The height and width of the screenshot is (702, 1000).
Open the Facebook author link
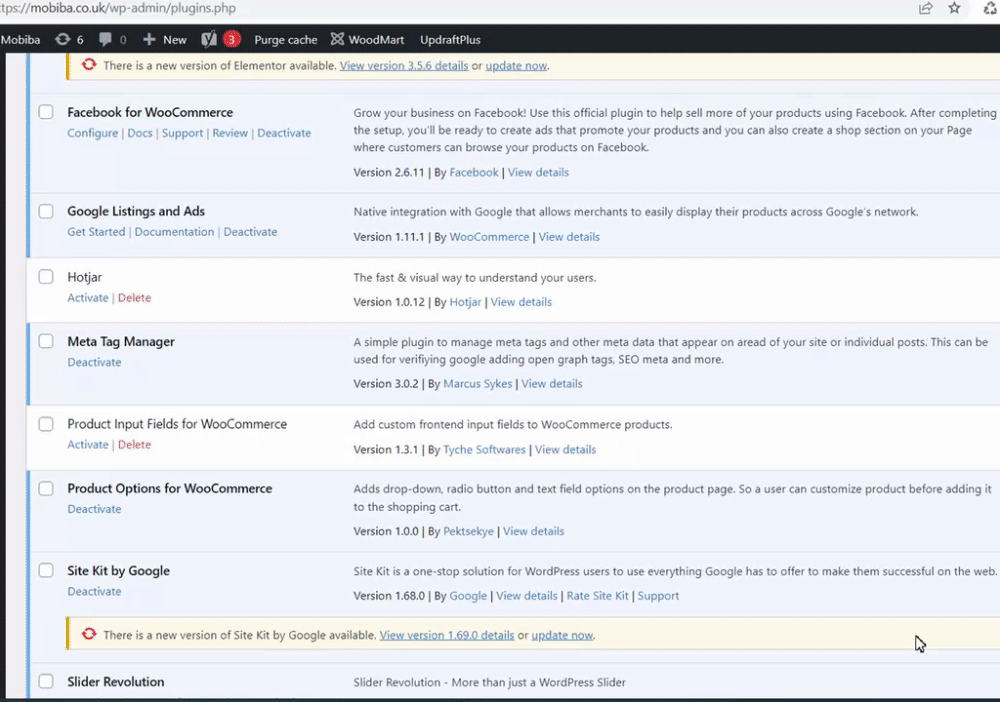pos(474,172)
